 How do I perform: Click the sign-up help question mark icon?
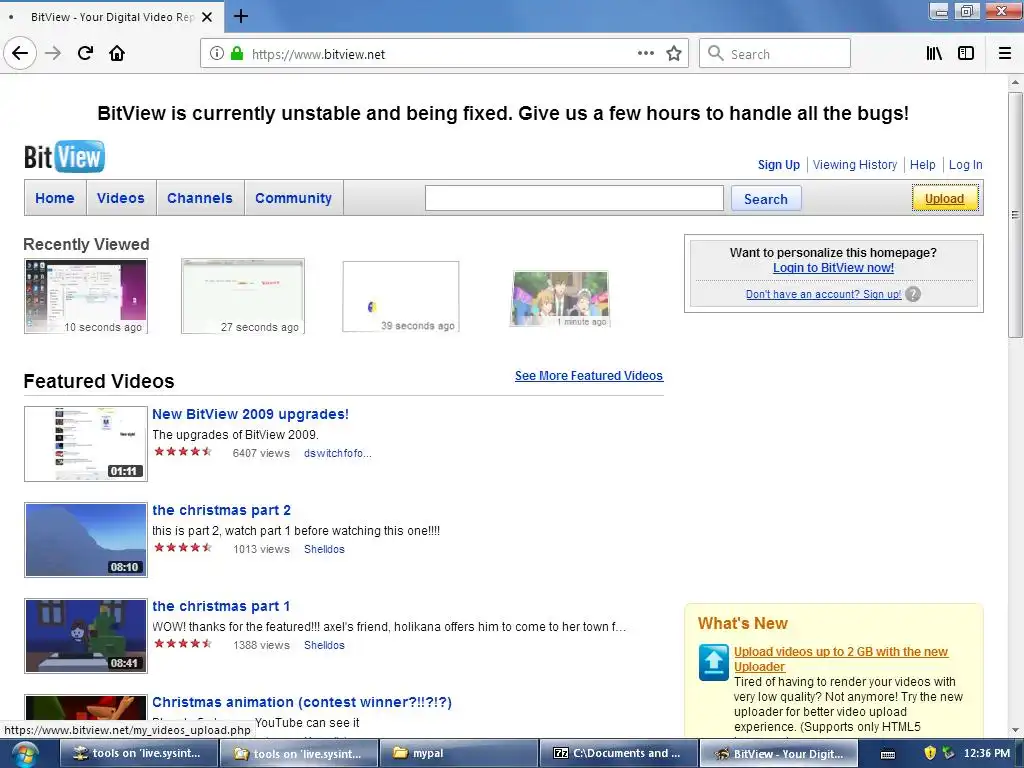[x=913, y=295]
